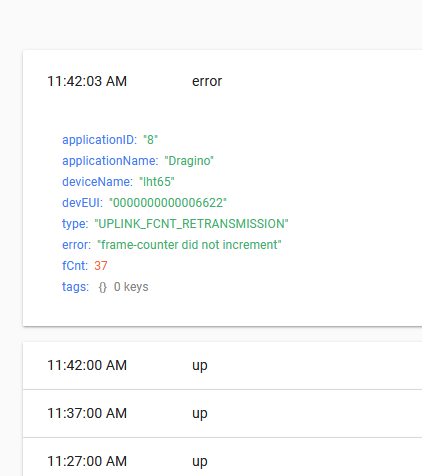Select the devEUI value 0000000000006622
The width and height of the screenshot is (422, 476).
coord(168,203)
